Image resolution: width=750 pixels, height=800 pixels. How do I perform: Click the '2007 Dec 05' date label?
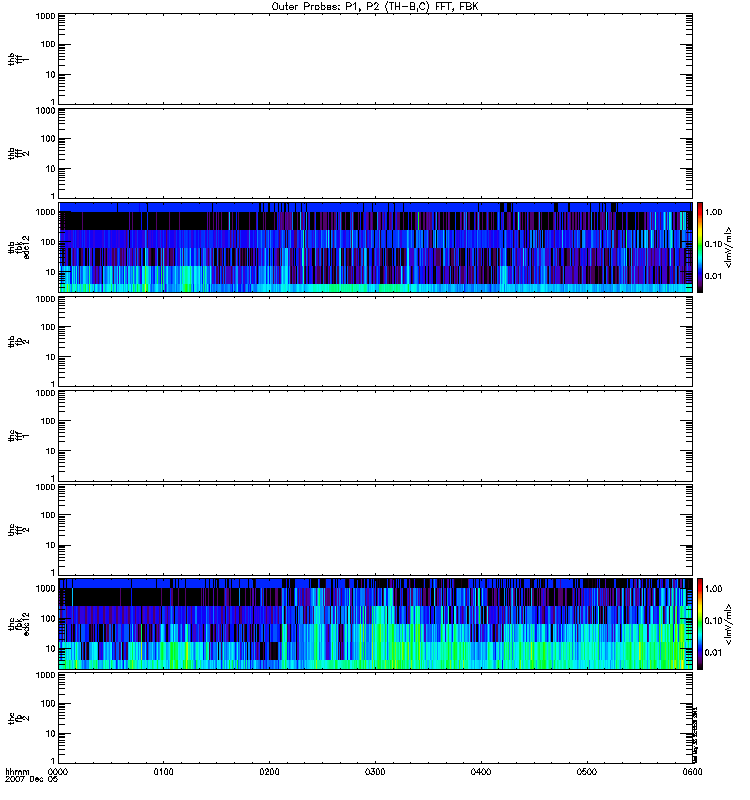[x=32, y=780]
